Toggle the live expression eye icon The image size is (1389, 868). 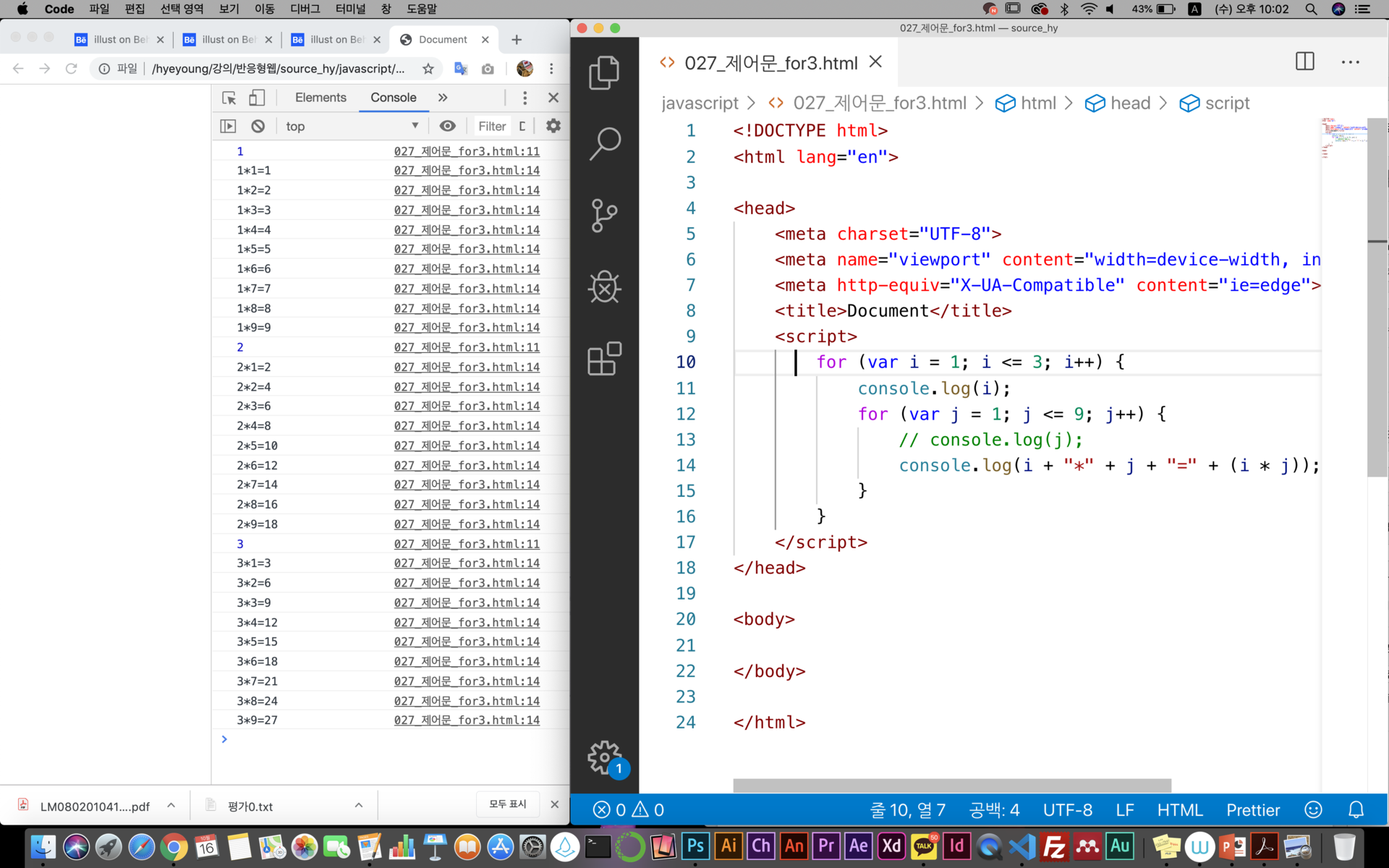click(x=448, y=126)
